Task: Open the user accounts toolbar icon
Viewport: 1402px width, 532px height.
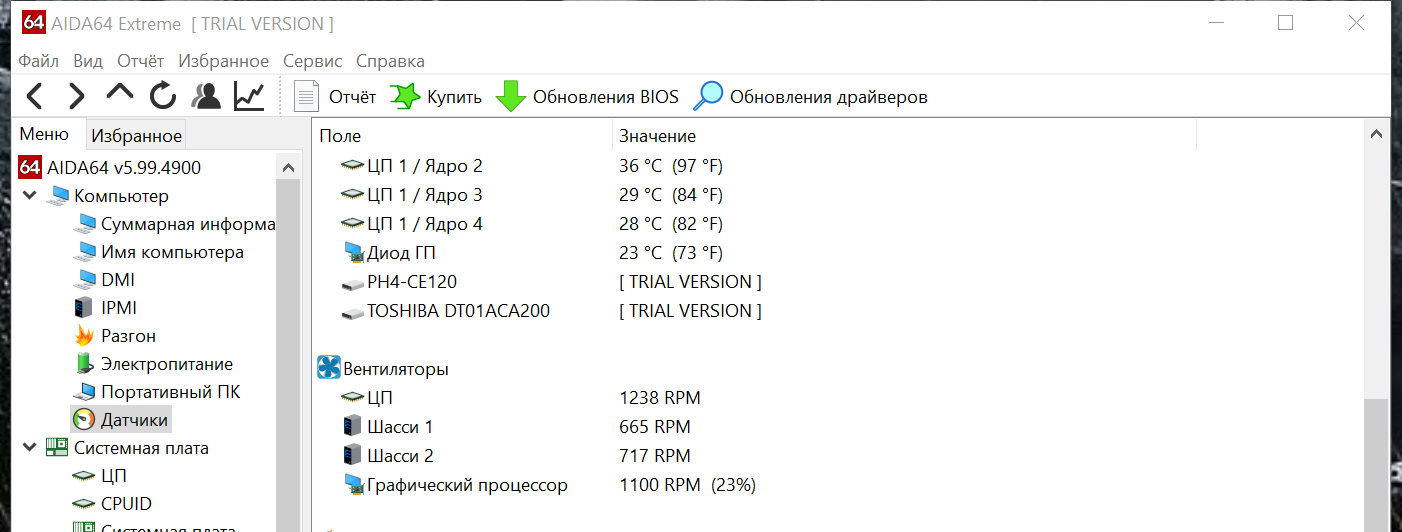Action: [x=206, y=96]
